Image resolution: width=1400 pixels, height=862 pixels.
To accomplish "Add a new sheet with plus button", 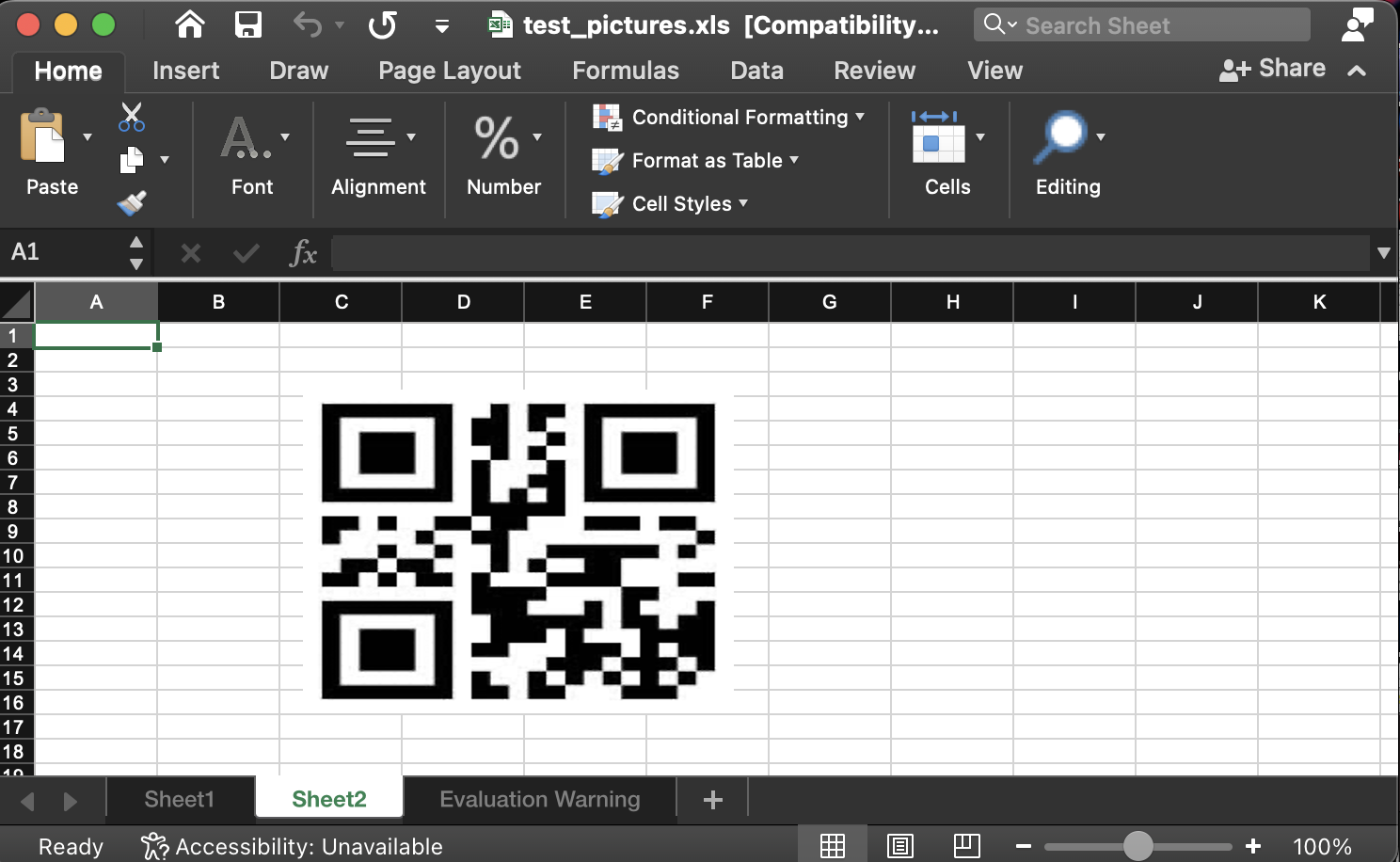I will tap(712, 800).
